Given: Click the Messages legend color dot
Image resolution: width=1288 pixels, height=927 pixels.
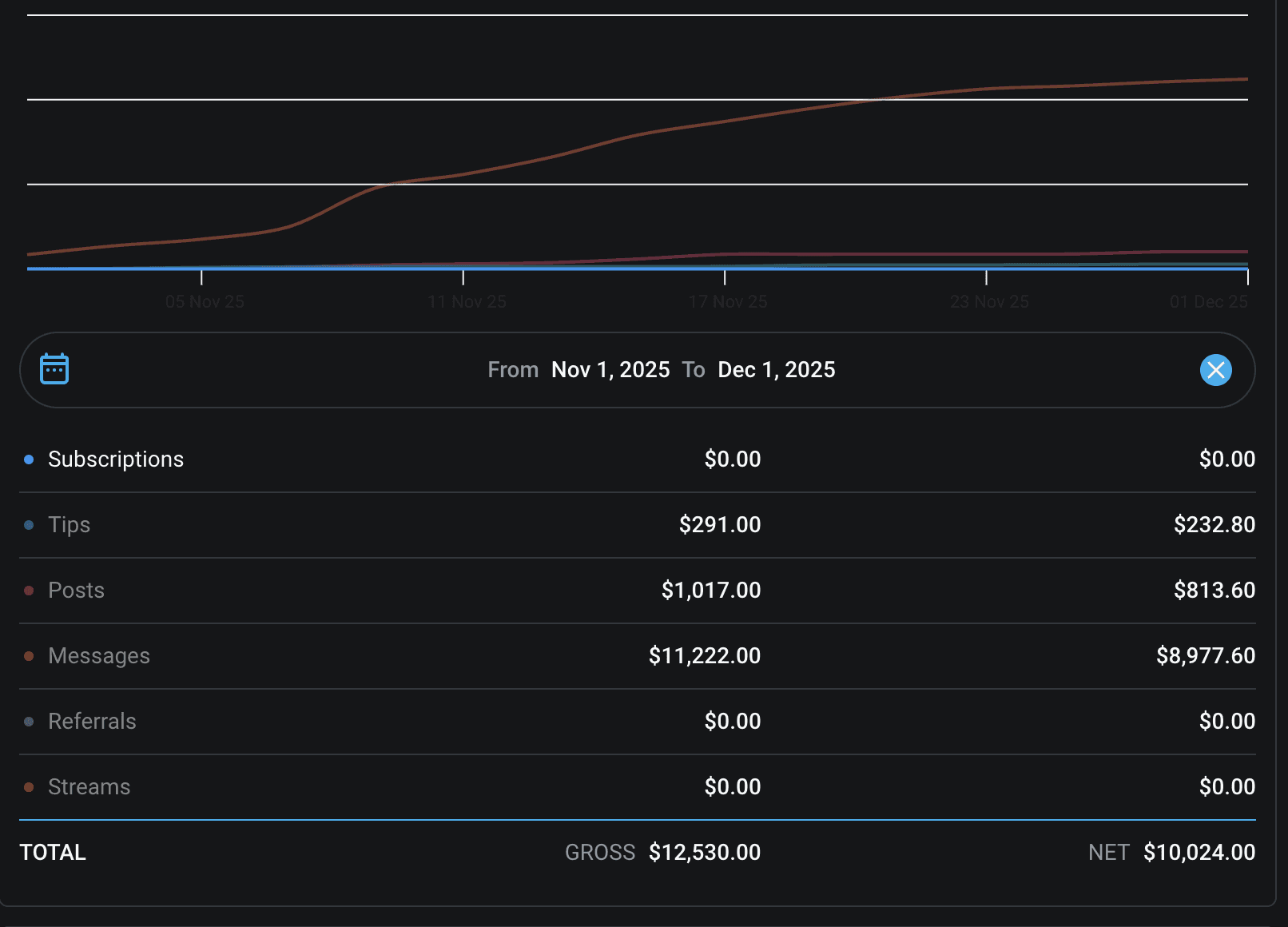Looking at the screenshot, I should point(29,656).
